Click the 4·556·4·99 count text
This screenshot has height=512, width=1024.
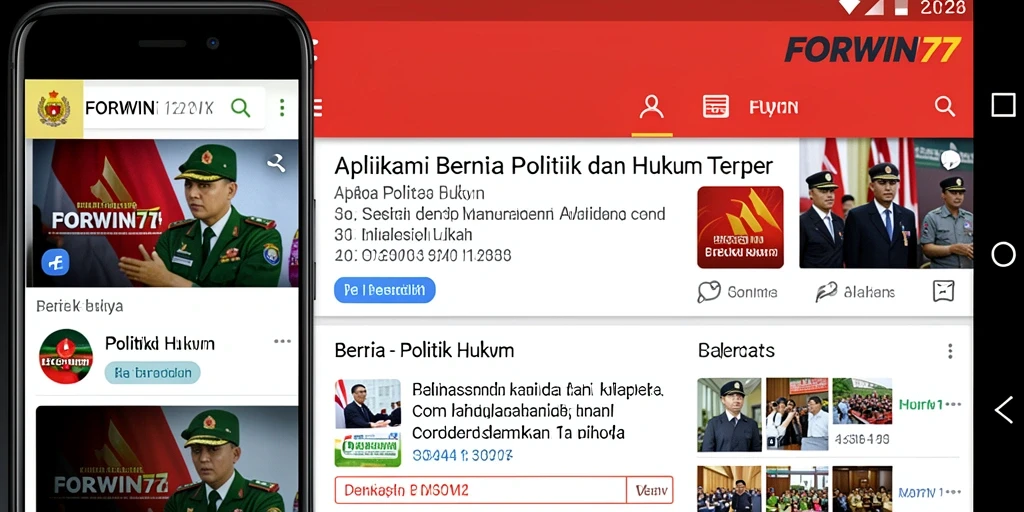[x=861, y=440]
